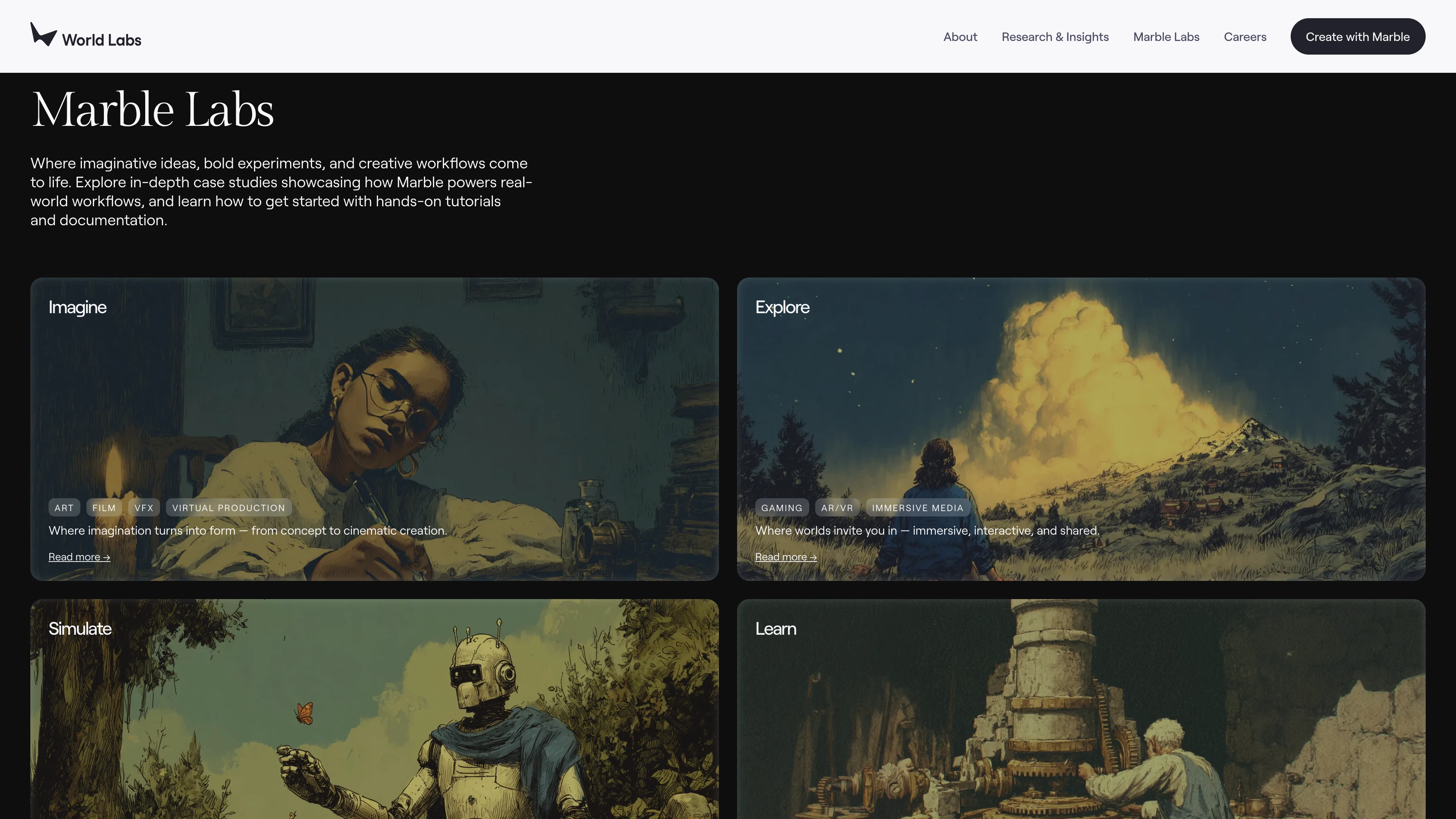Click the VIRTUAL PRODUCTION tag
This screenshot has height=819, width=1456.
[228, 508]
